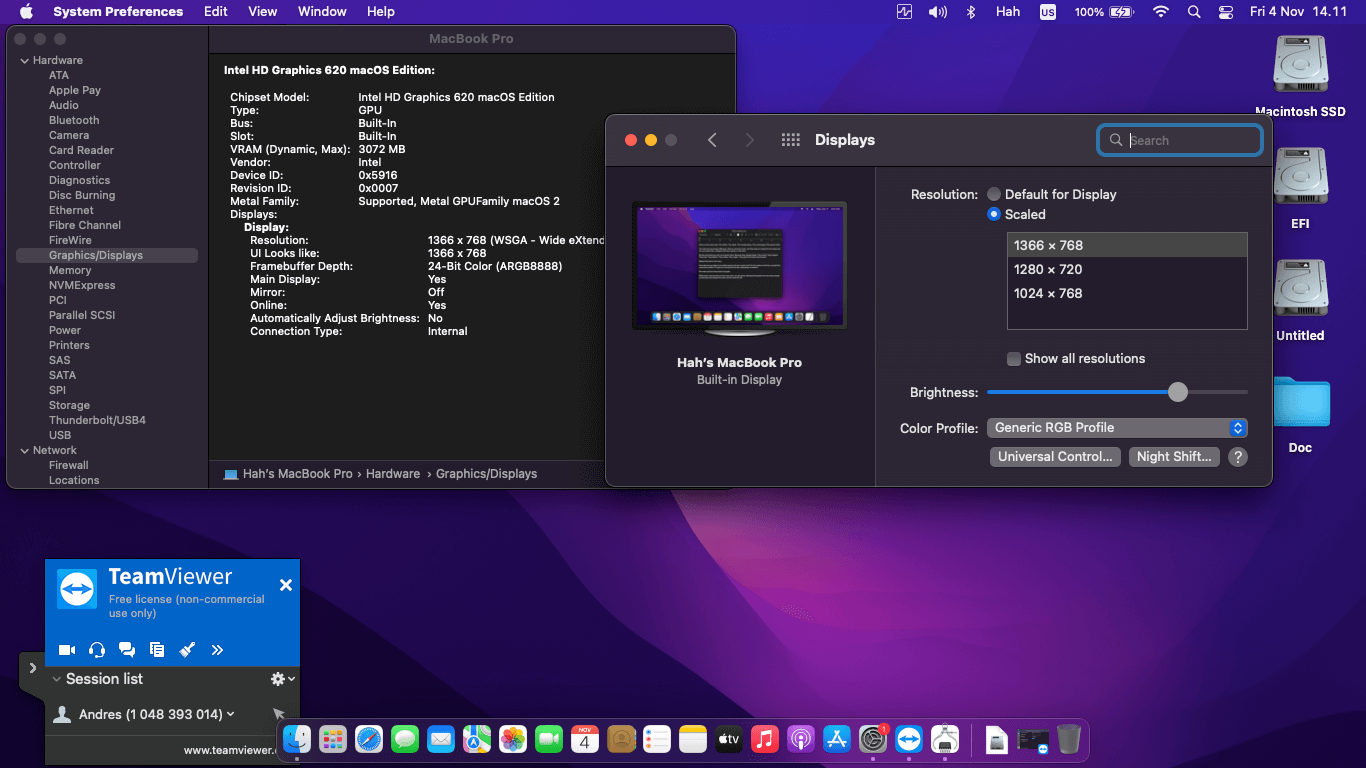The width and height of the screenshot is (1366, 768).
Task: Select the Scaled resolution radio button
Action: [x=994, y=214]
